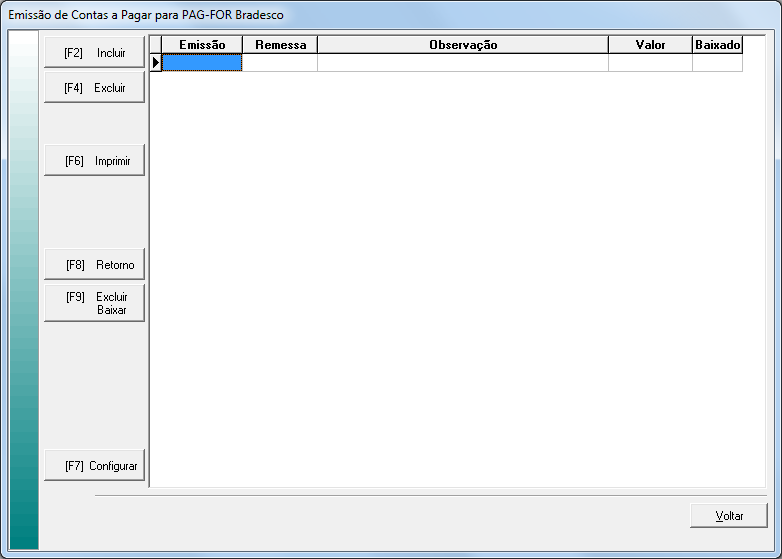
Task: Click the Remessa cell in the first row
Action: point(280,63)
